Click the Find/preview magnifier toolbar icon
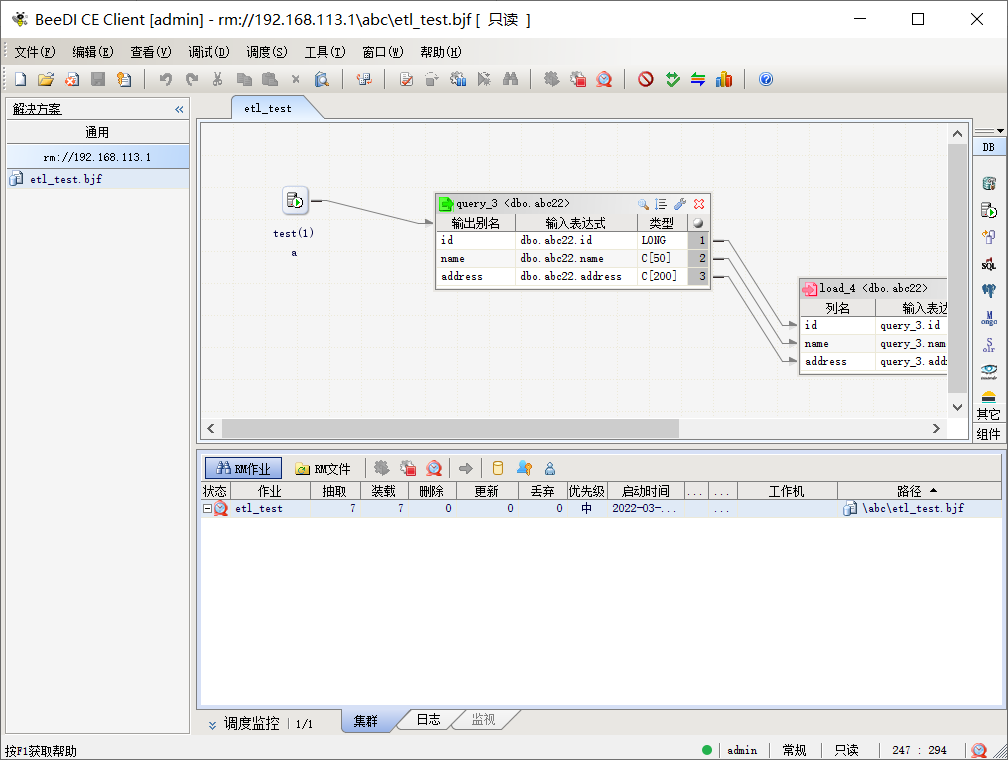This screenshot has height=760, width=1008. click(x=321, y=79)
